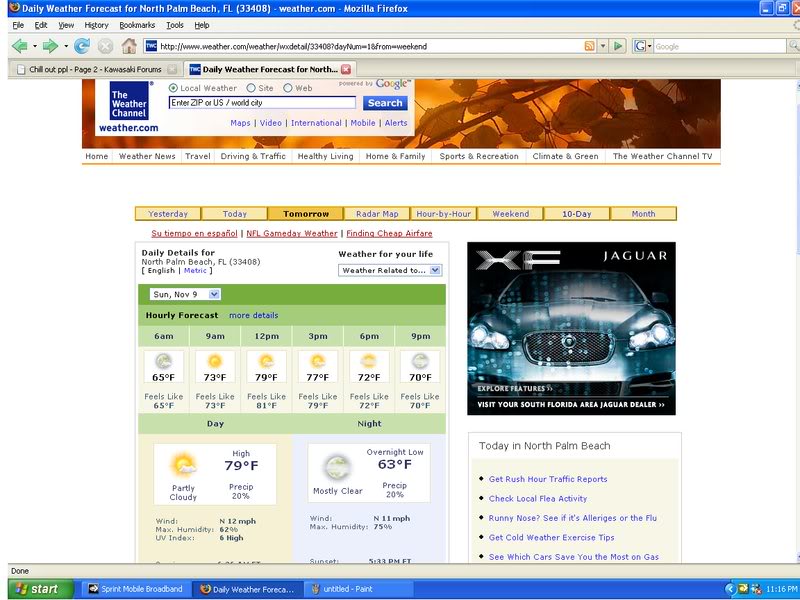Click the Night Mostly Clear moon icon

[337, 467]
